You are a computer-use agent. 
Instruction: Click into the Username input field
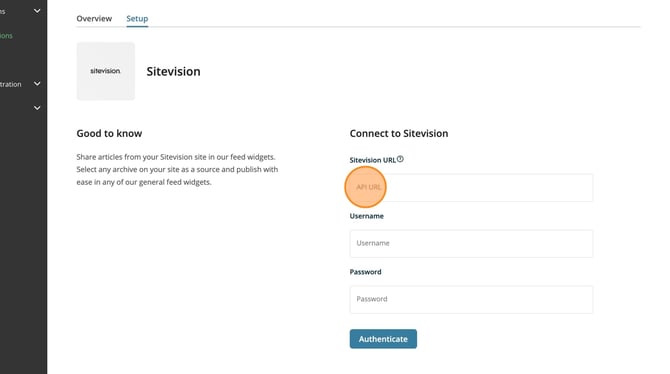click(471, 244)
